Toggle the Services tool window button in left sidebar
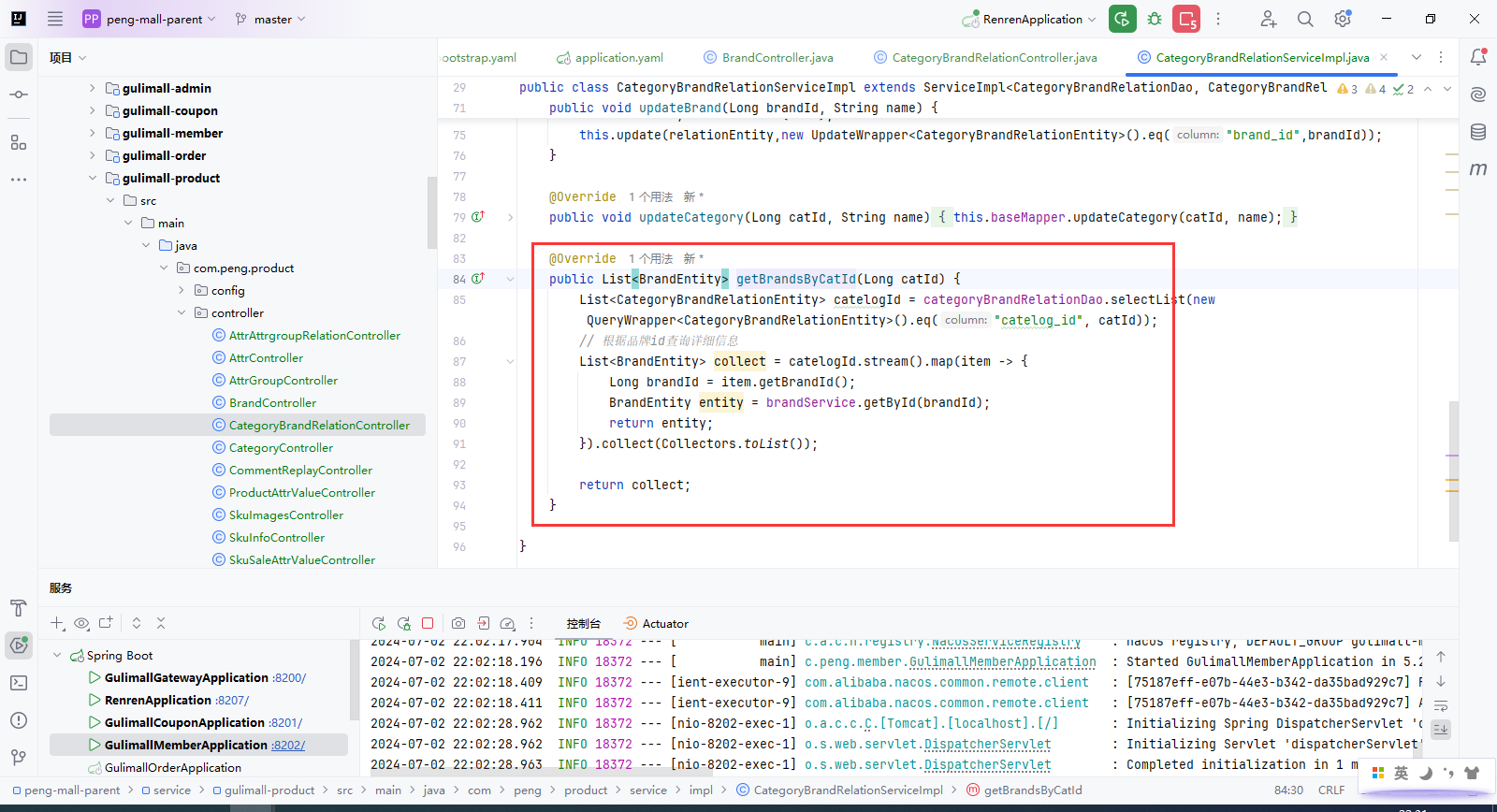1497x812 pixels. (x=19, y=645)
